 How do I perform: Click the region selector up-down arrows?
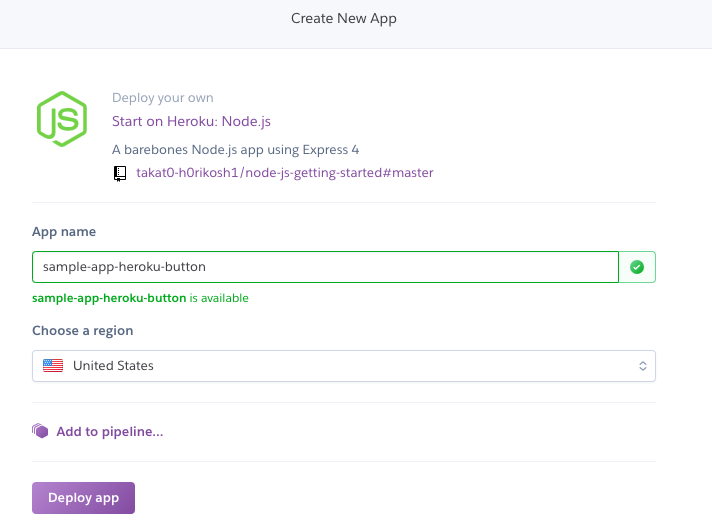click(643, 366)
